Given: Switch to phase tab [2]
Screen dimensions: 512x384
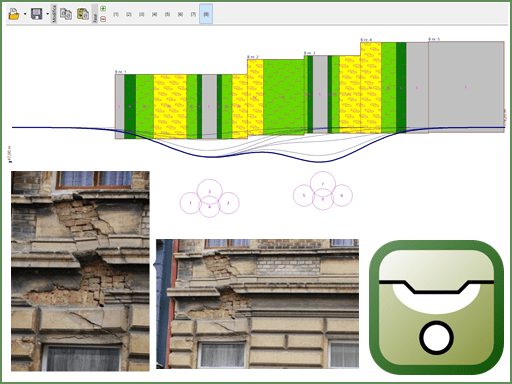Looking at the screenshot, I should [x=129, y=14].
